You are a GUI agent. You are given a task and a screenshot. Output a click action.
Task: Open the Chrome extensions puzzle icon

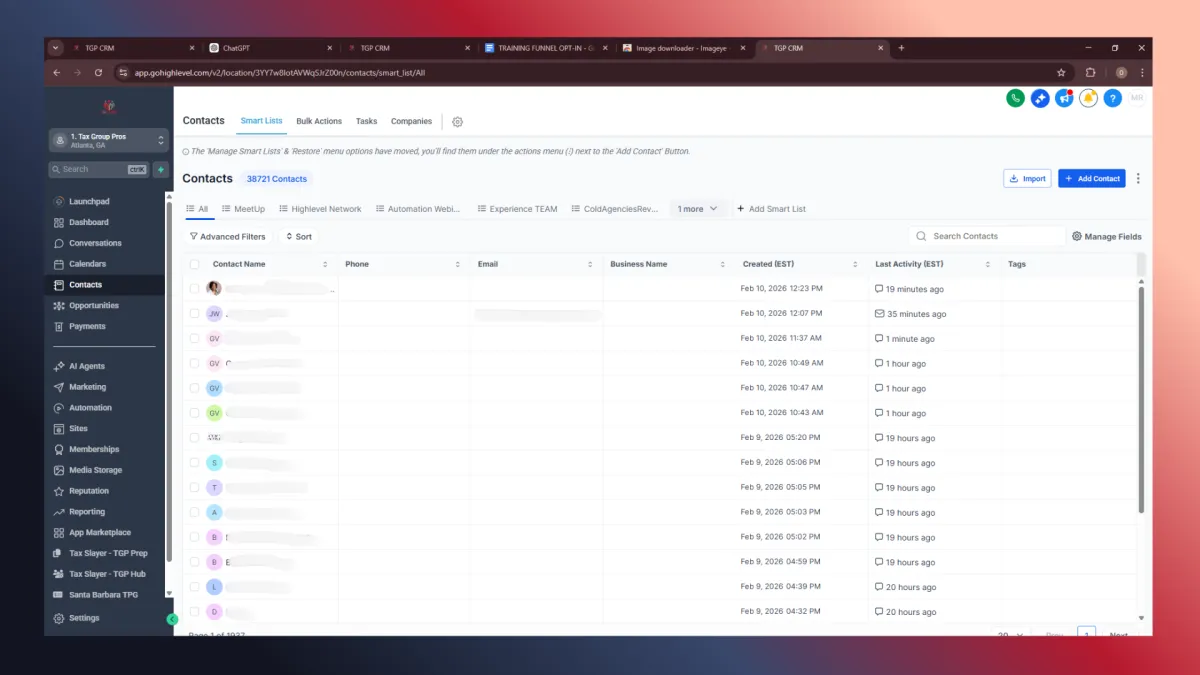(x=1090, y=72)
